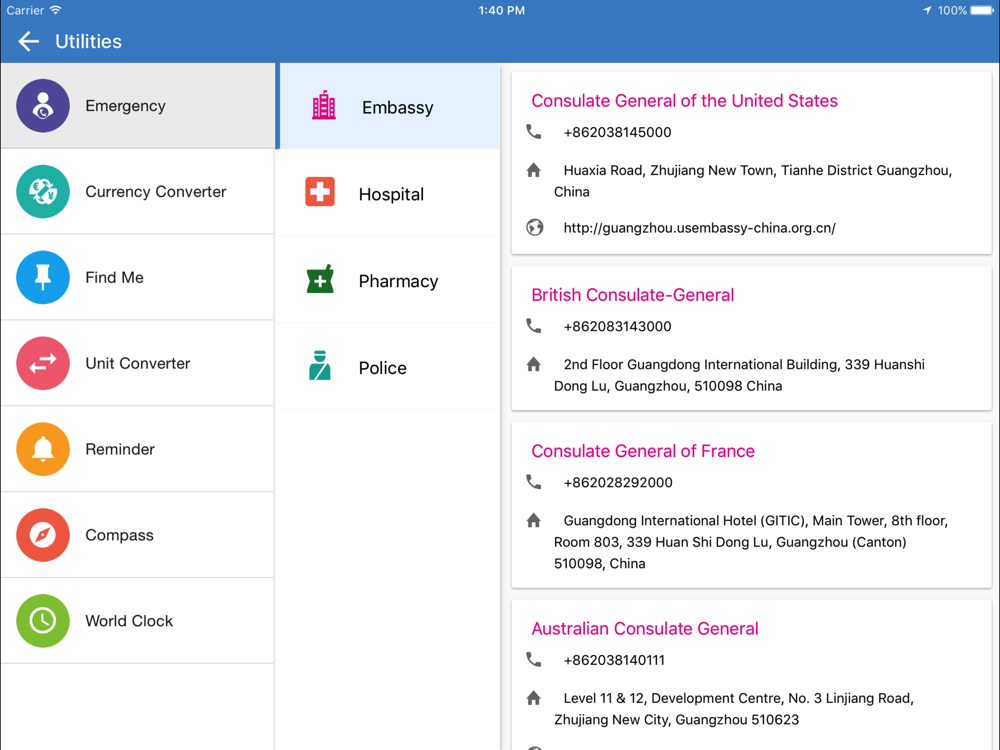Tap Australian Consulate General title
The height and width of the screenshot is (750, 1000).
pos(645,629)
